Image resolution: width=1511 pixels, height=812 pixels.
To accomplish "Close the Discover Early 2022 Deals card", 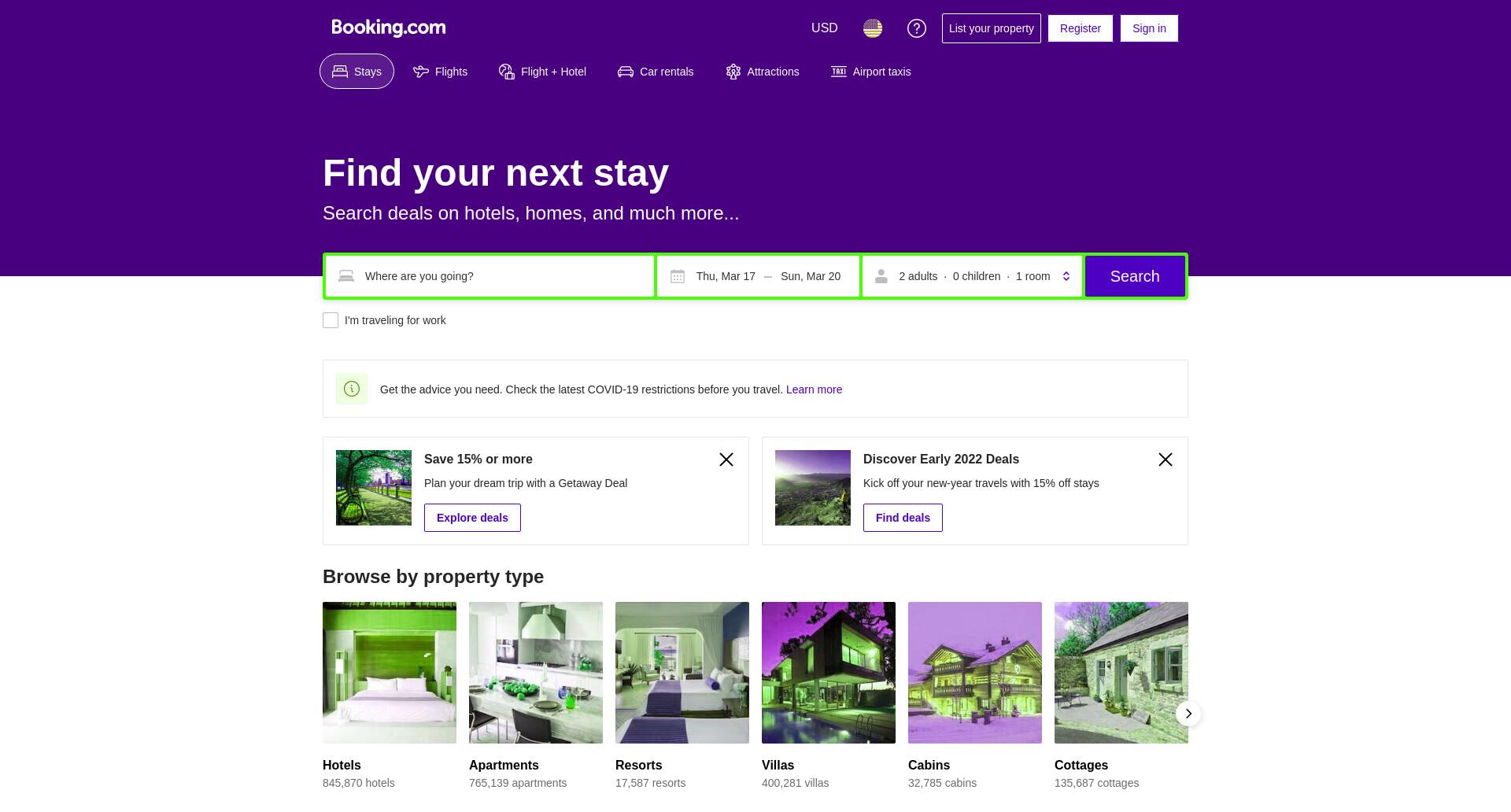I will point(1166,460).
